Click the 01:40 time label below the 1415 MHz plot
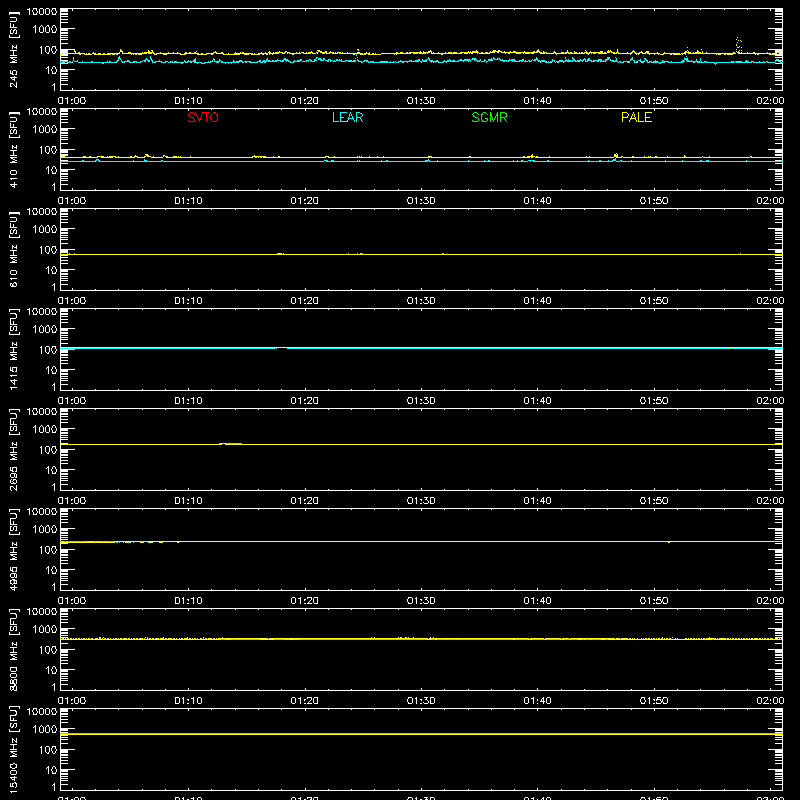The image size is (800, 800). (537, 401)
